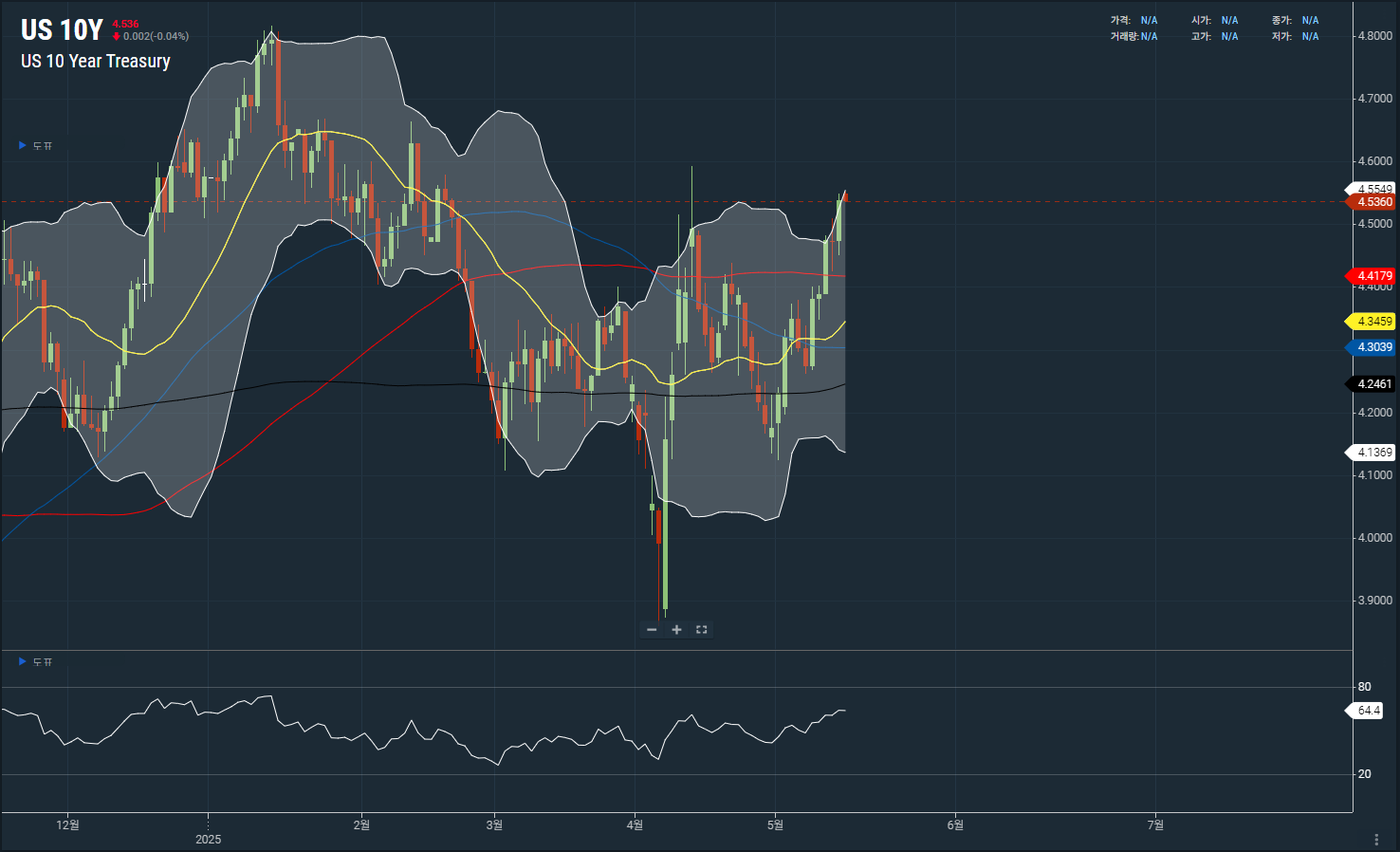Click the US 10Y symbol title
Viewport: 1400px width, 852px height.
[62, 30]
